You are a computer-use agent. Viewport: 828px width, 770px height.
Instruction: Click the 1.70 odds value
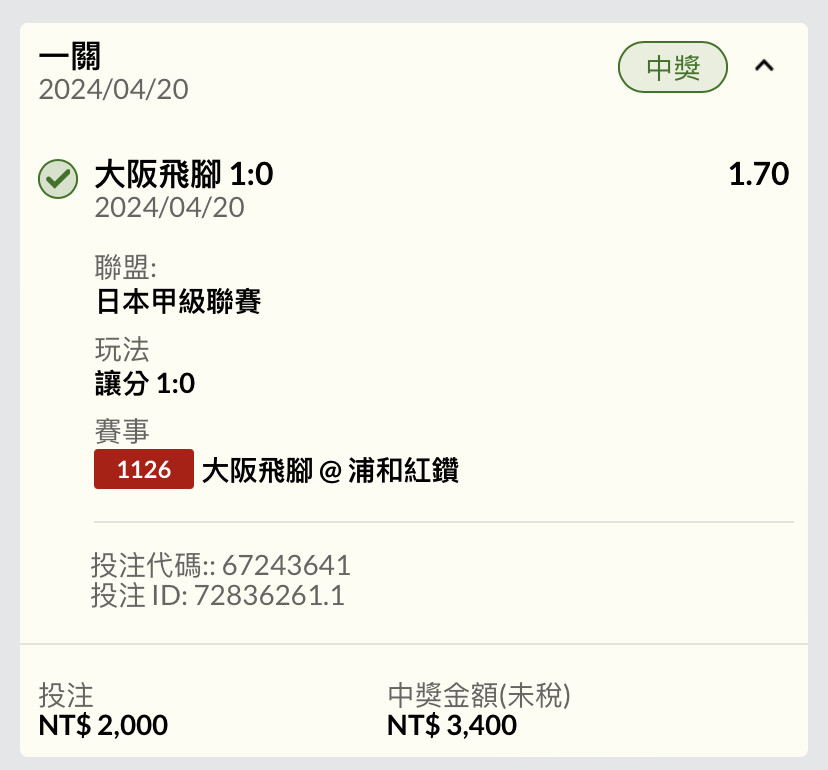[x=759, y=174]
